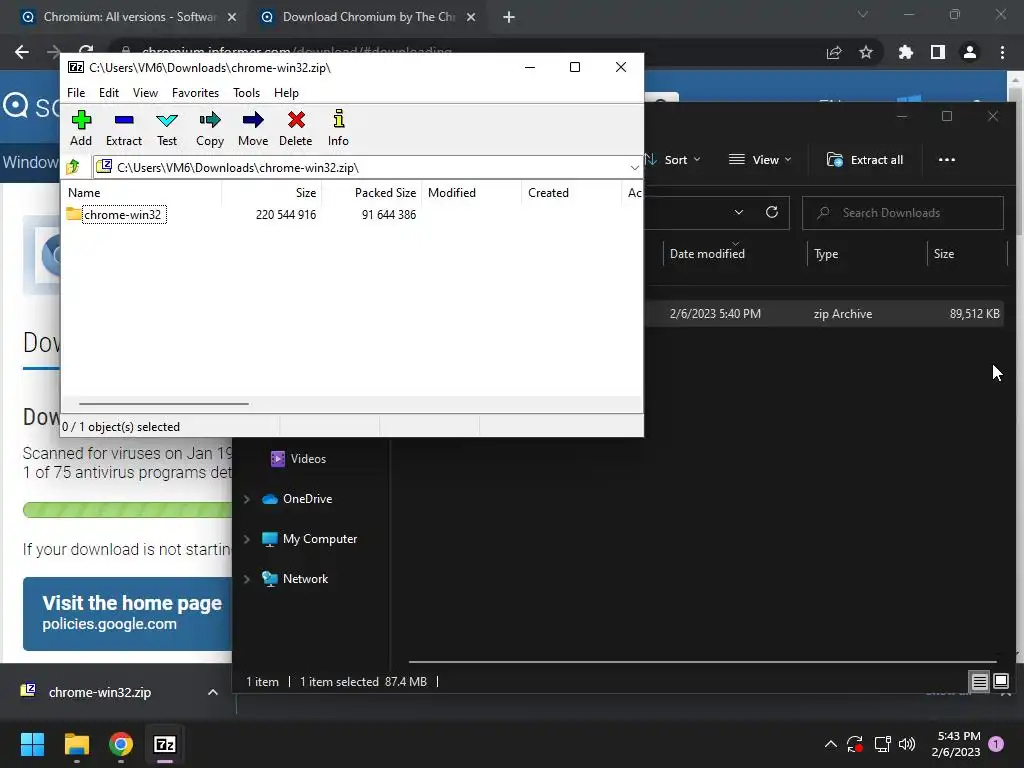
Task: Open Chrome from the taskbar
Action: click(x=121, y=744)
